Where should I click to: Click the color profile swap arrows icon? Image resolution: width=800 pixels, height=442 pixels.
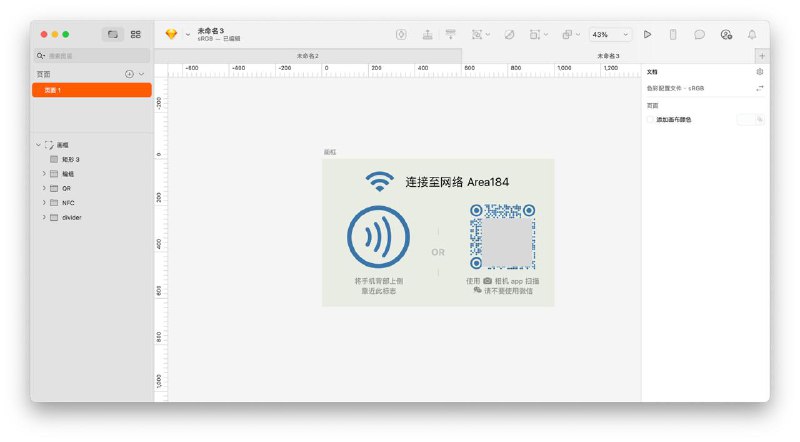(x=760, y=88)
